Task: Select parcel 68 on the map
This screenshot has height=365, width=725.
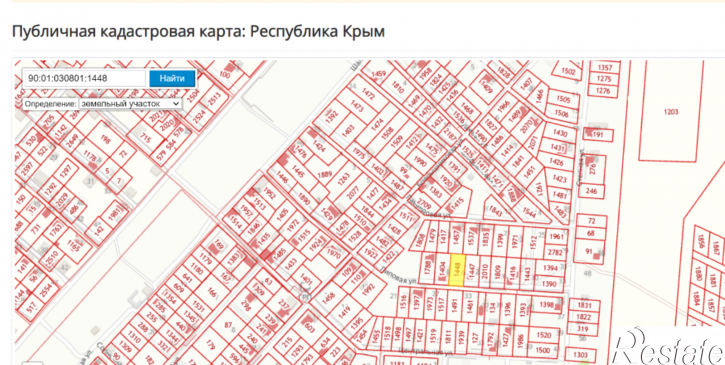Action: (591, 233)
